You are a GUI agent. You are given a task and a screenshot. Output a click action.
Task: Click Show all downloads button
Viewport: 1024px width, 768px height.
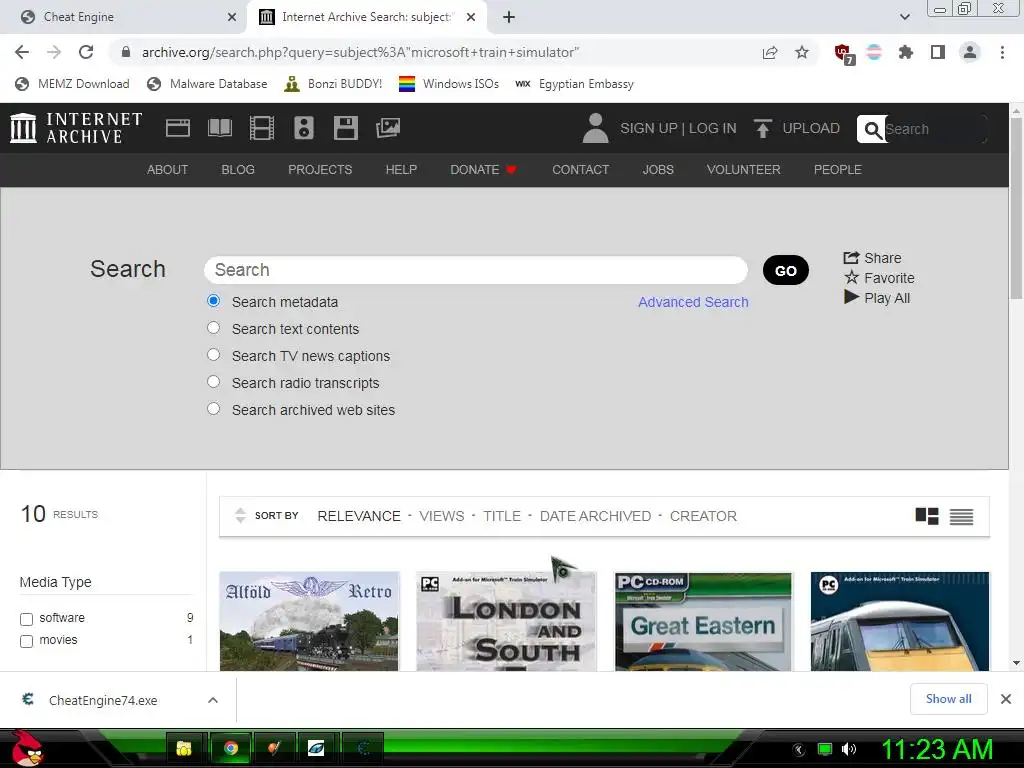tap(948, 699)
